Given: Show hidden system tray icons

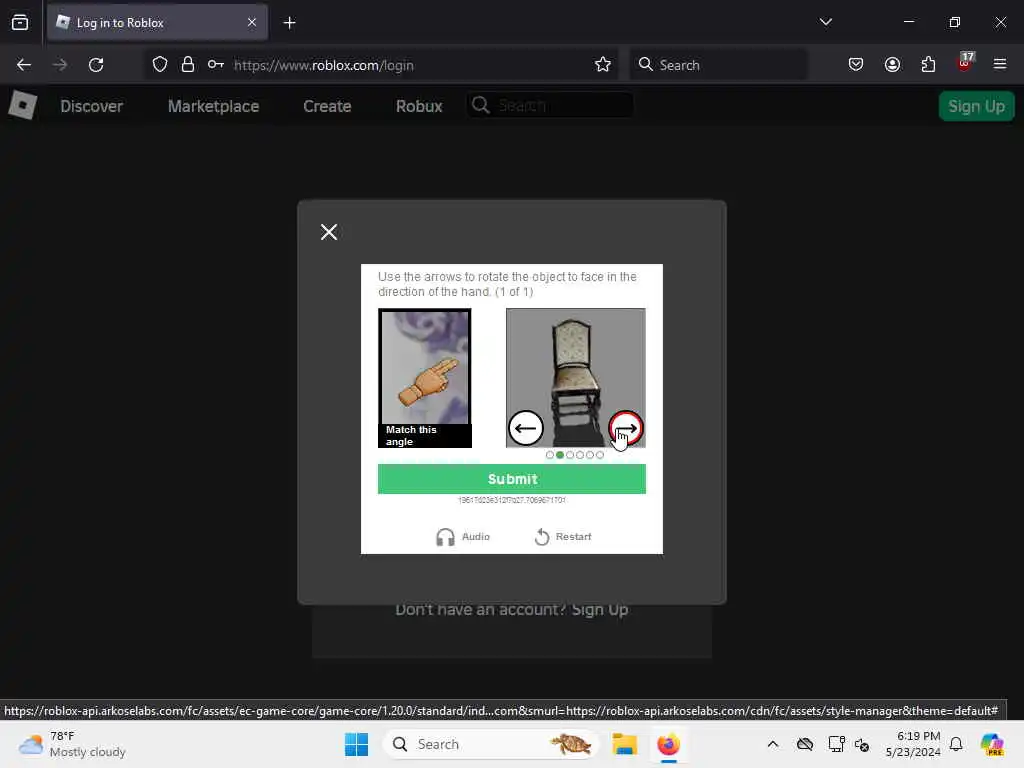Looking at the screenshot, I should pyautogui.click(x=773, y=744).
